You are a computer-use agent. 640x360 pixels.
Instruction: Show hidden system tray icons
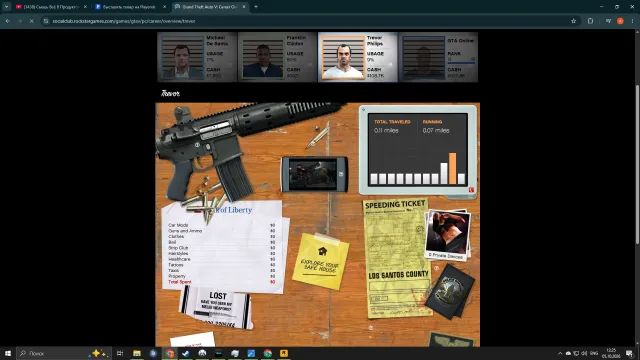click(x=560, y=353)
